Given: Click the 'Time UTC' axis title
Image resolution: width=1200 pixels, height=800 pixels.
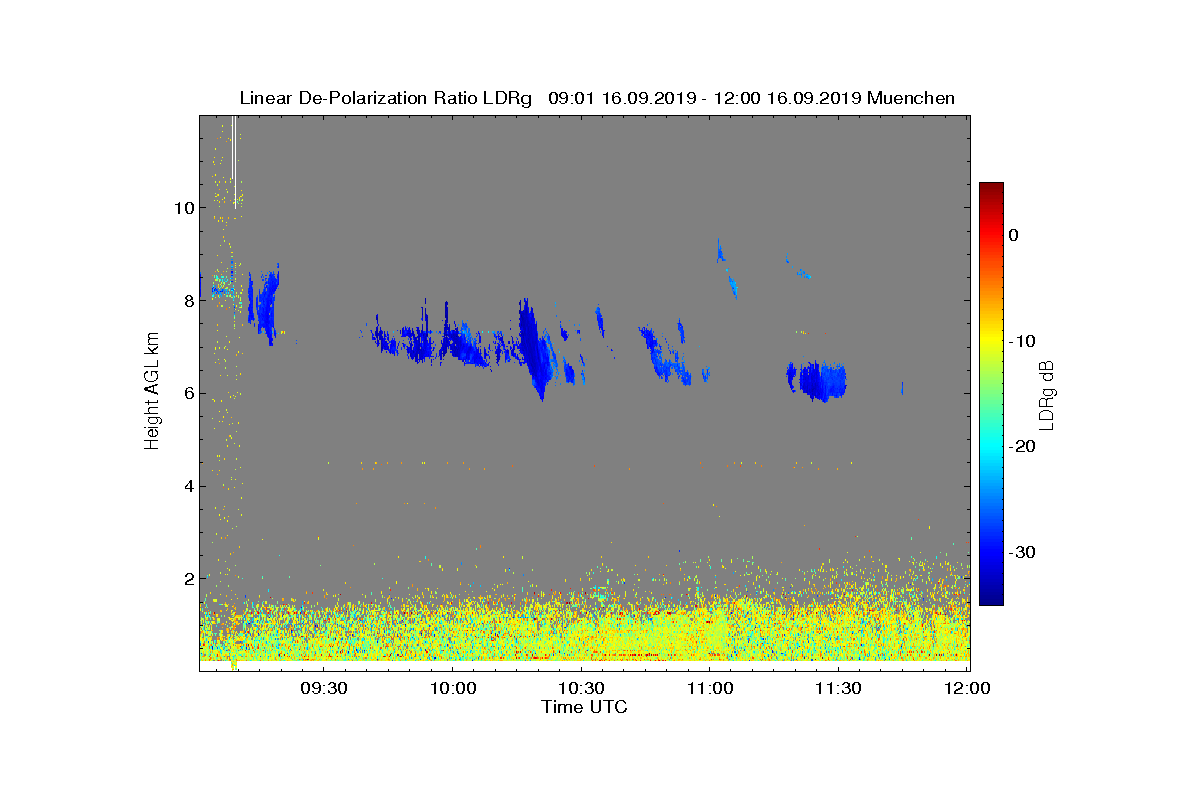Looking at the screenshot, I should (585, 707).
